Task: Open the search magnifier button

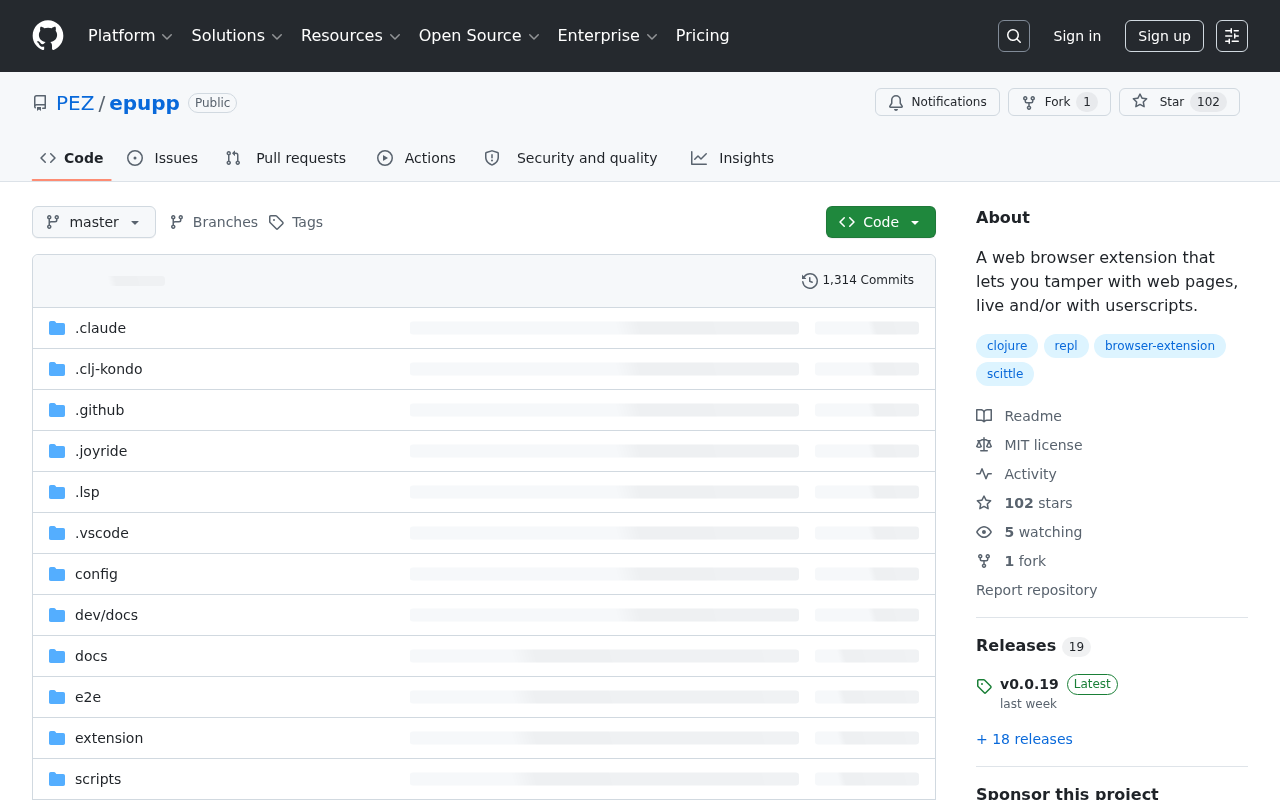Action: pos(1014,36)
